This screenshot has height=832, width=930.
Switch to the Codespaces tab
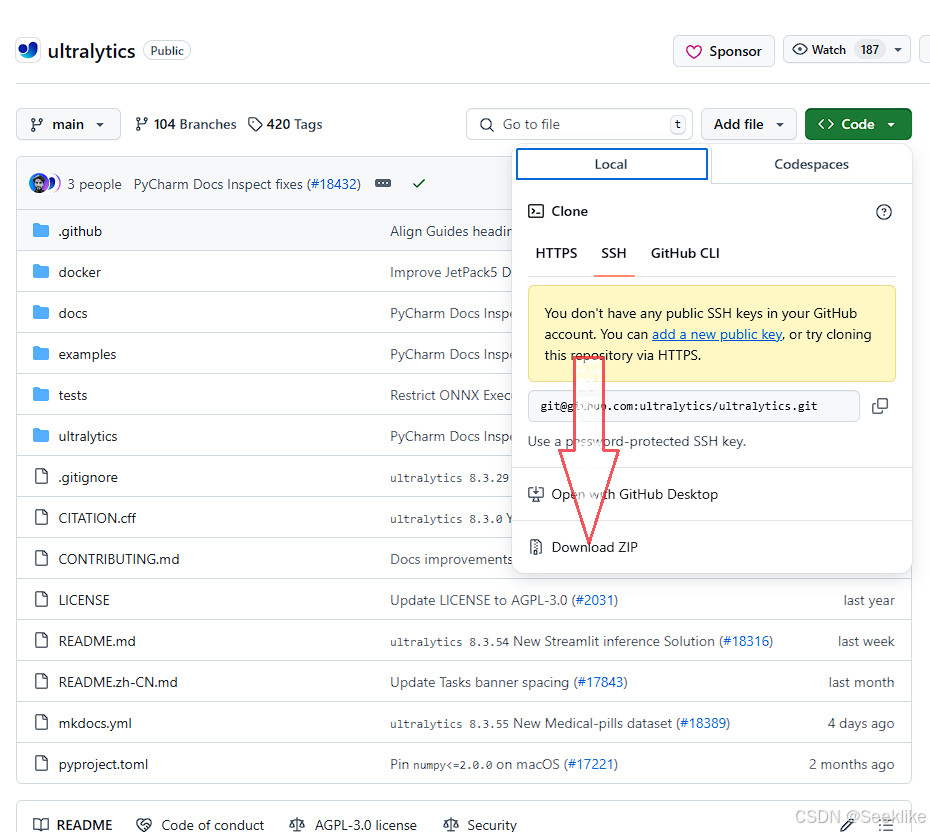click(811, 164)
